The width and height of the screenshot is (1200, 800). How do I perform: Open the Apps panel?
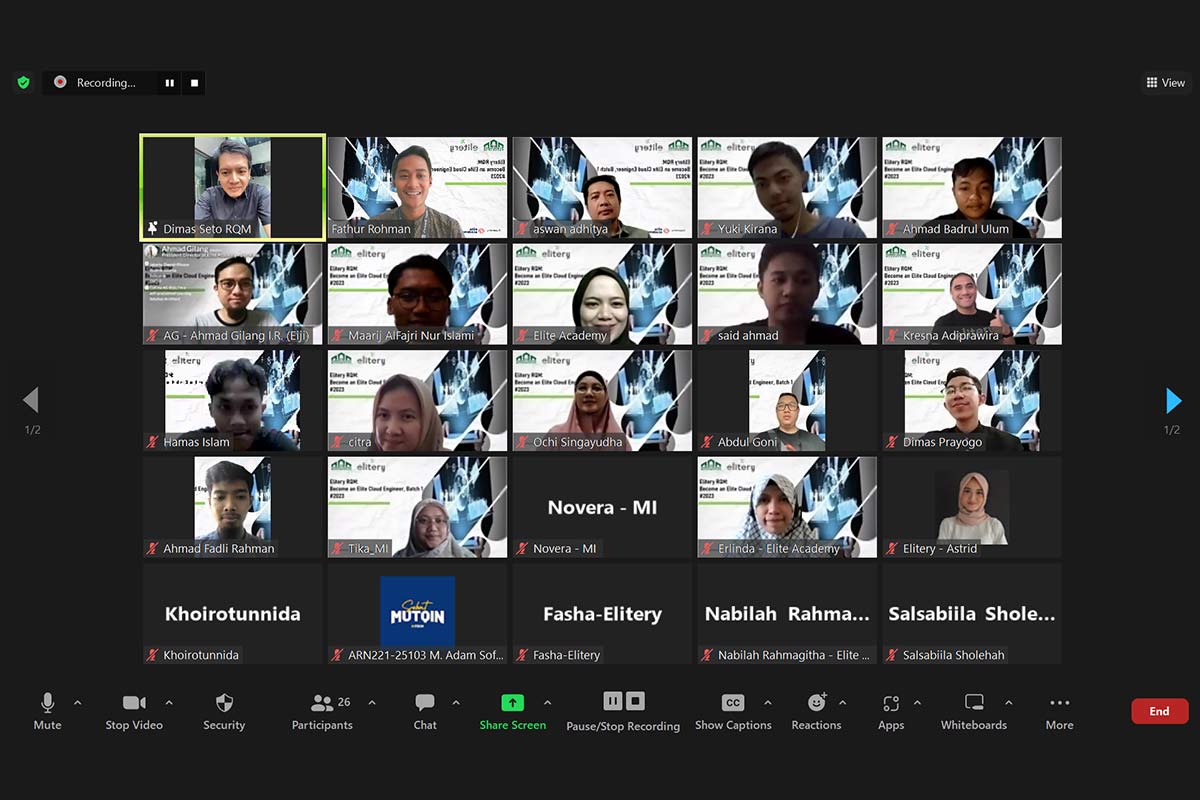[x=891, y=703]
